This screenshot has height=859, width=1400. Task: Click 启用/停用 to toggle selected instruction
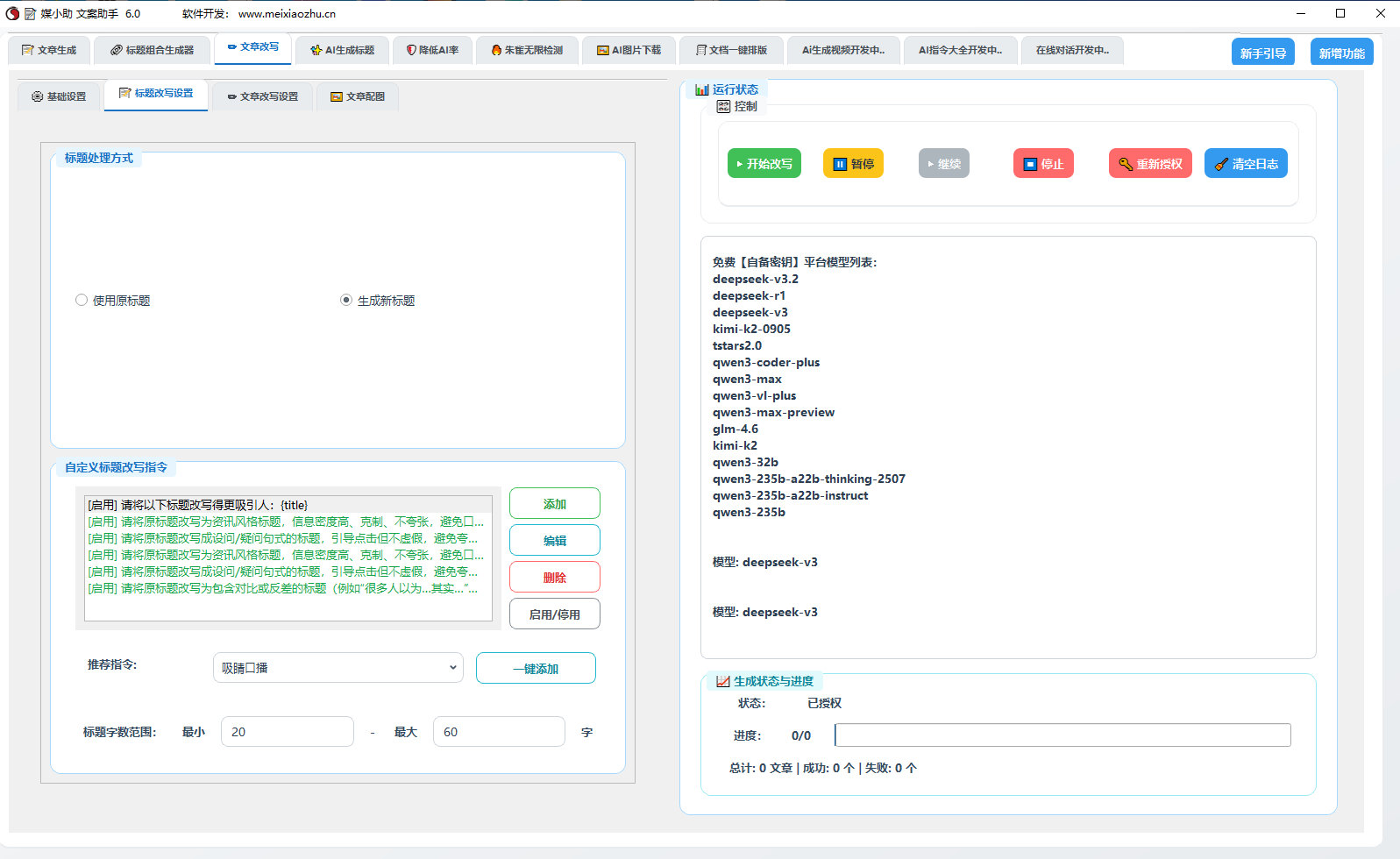(554, 614)
